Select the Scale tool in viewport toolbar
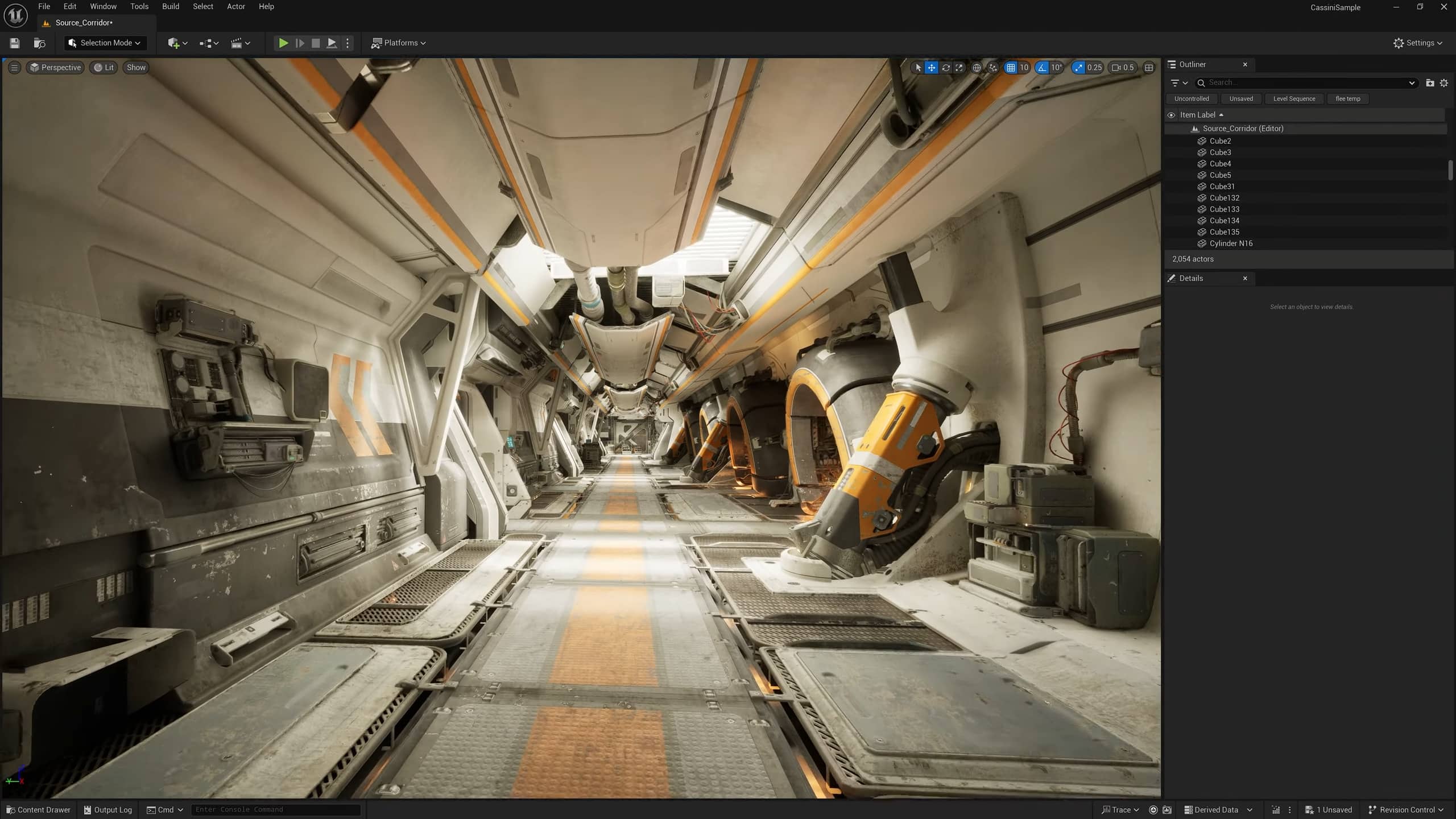 [959, 67]
